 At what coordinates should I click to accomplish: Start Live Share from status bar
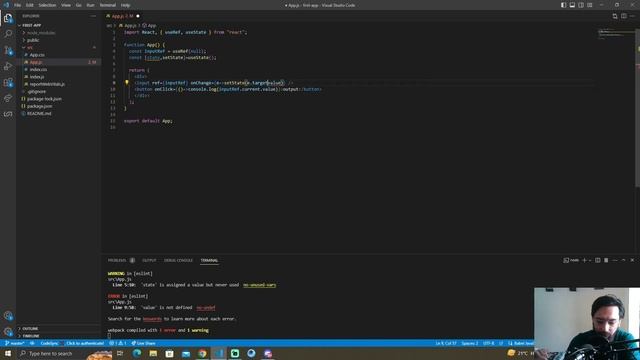[x=143, y=343]
